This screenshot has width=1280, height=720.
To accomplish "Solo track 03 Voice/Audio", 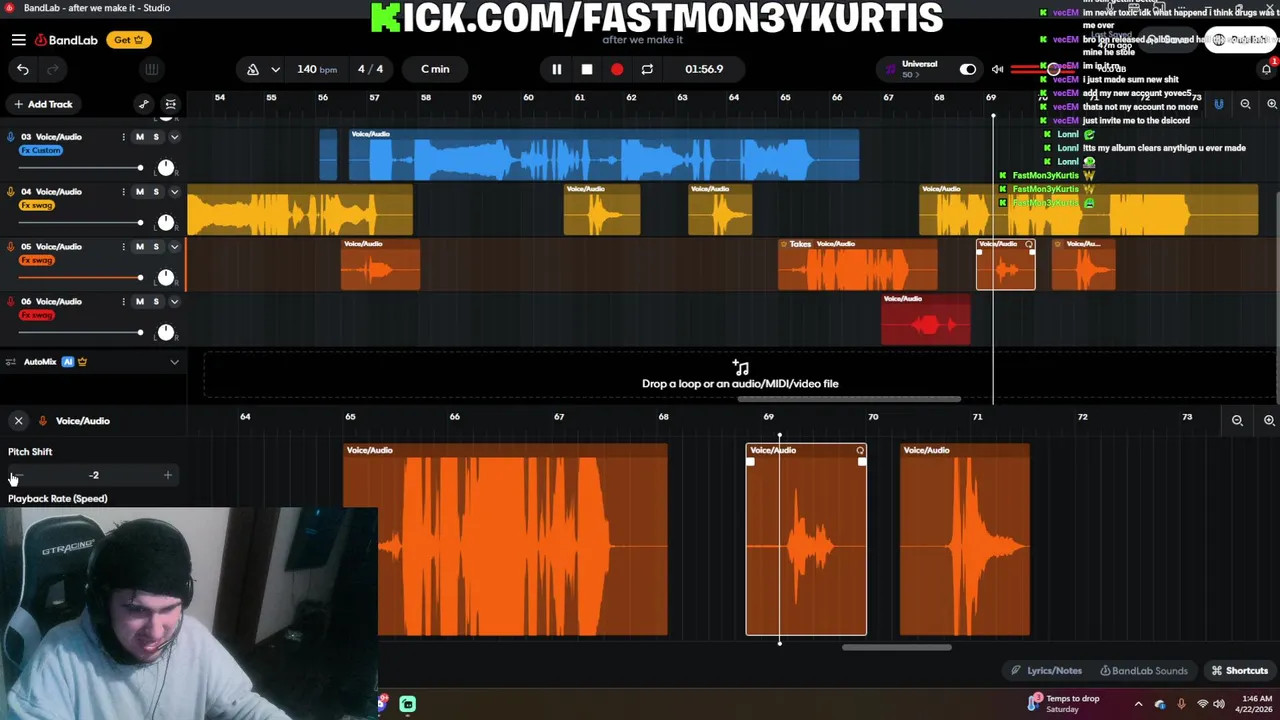I will coord(156,137).
